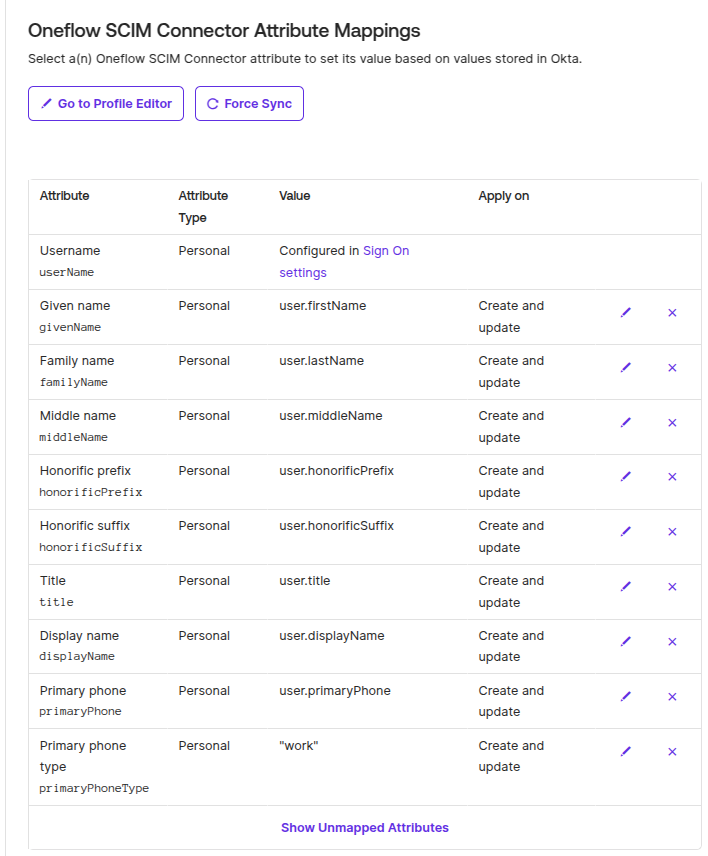Remove the Honorific suffix mapping

point(672,532)
